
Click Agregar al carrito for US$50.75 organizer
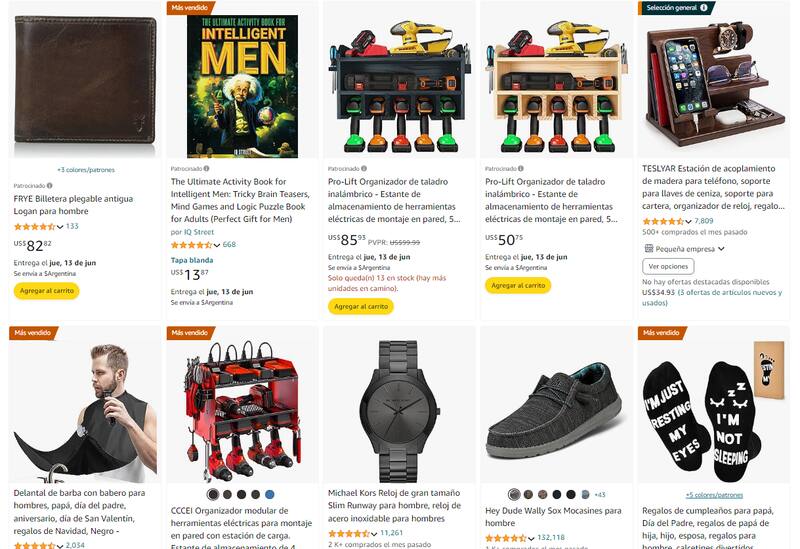[518, 285]
